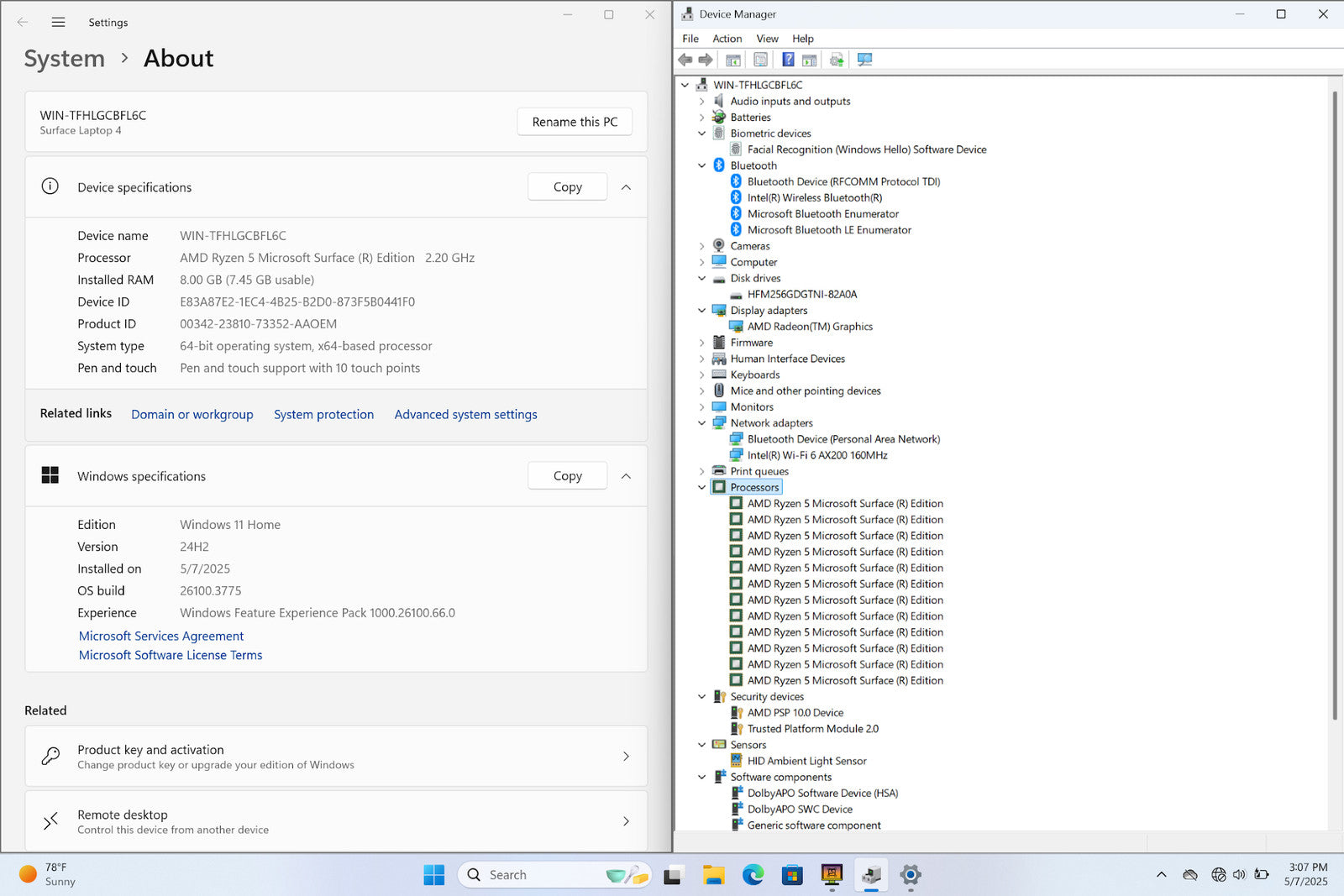Open File Explorer from the taskbar
The image size is (1344, 896).
coord(713,875)
